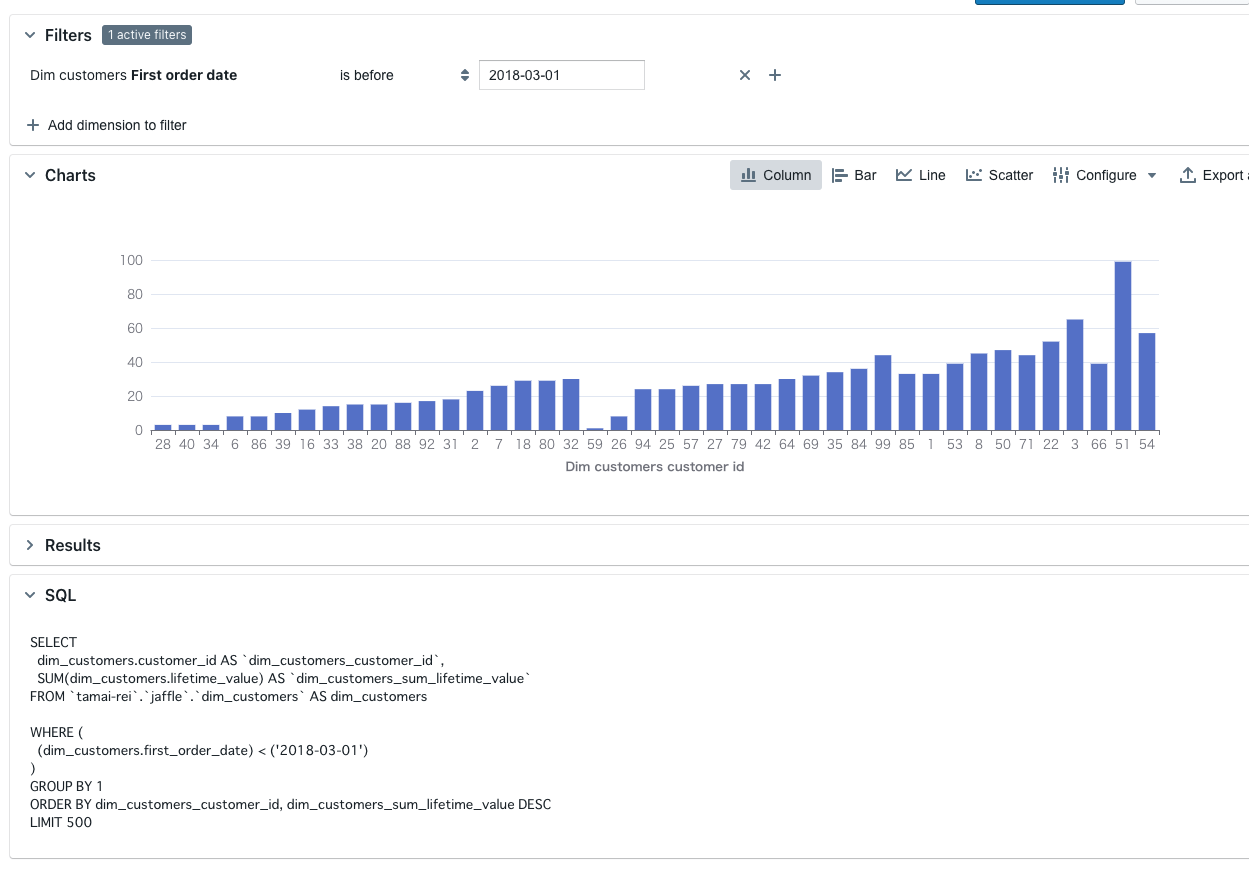Click the column for customer 3
The image size is (1249, 878).
tap(1075, 375)
